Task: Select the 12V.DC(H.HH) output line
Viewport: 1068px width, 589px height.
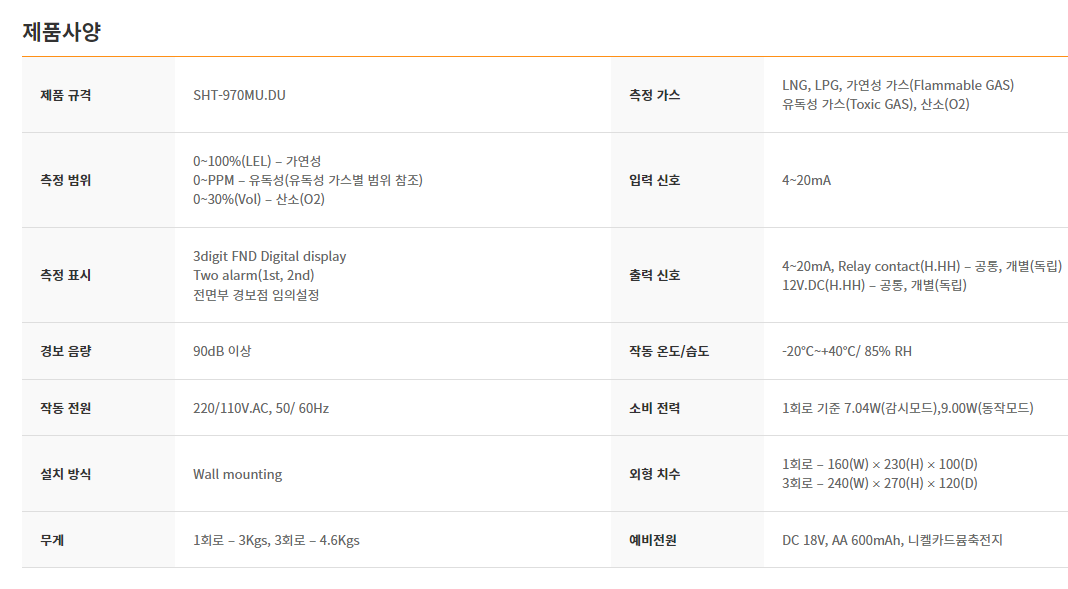Action: coord(874,285)
